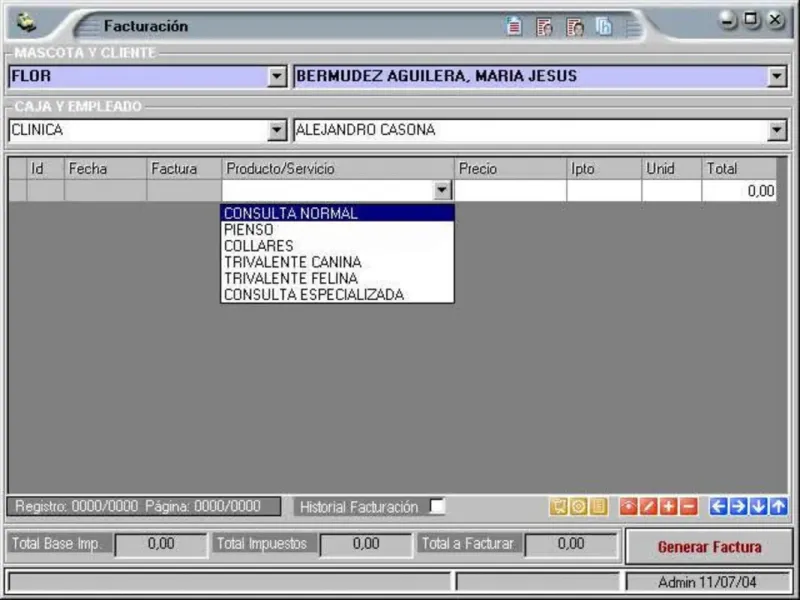
Task: Click the red eye view-record icon
Action: pos(629,507)
